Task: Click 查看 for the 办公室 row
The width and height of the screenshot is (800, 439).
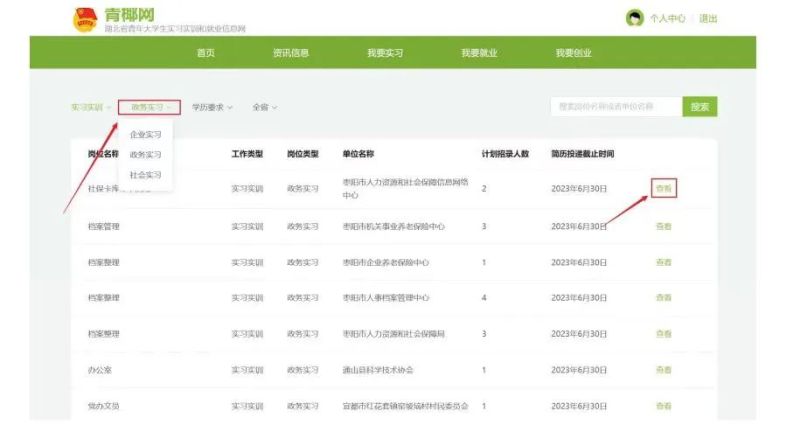Action: click(x=664, y=370)
